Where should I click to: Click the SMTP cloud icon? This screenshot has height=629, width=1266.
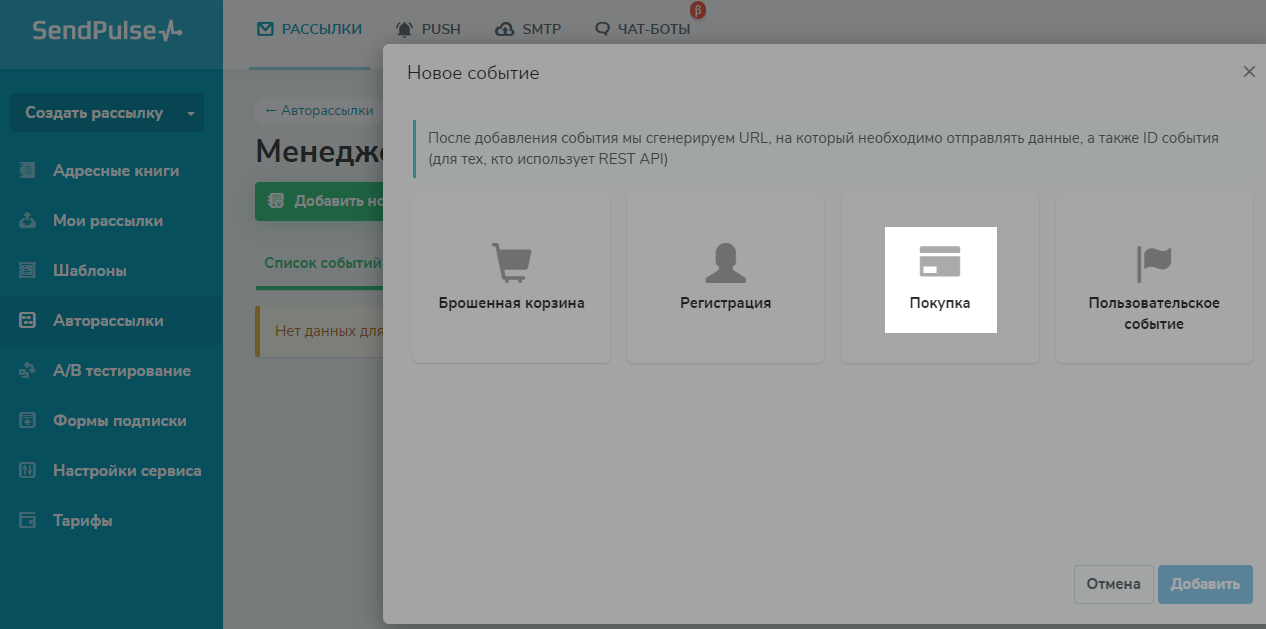coord(505,29)
